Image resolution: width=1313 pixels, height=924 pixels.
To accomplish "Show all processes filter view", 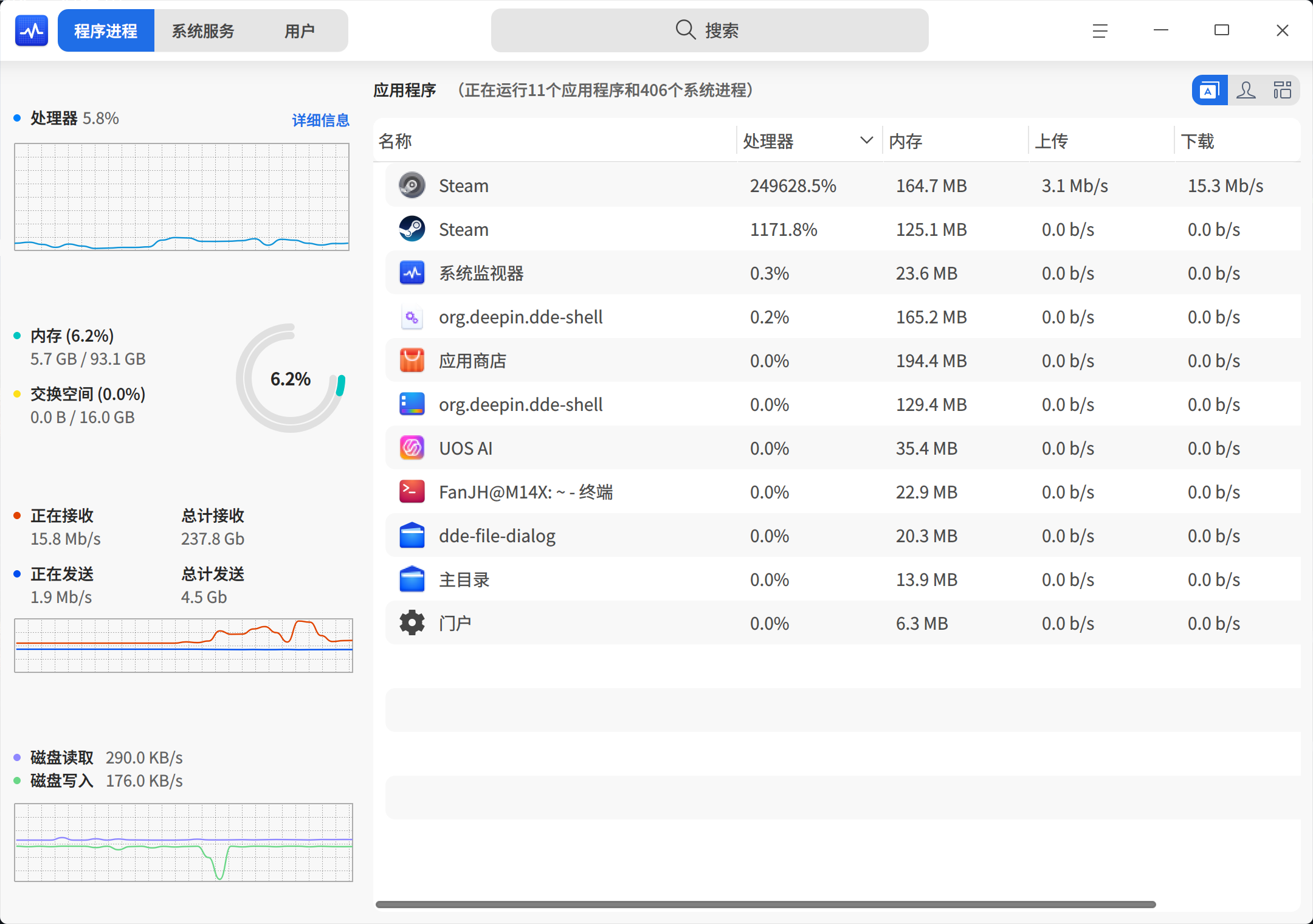I will 1283,91.
